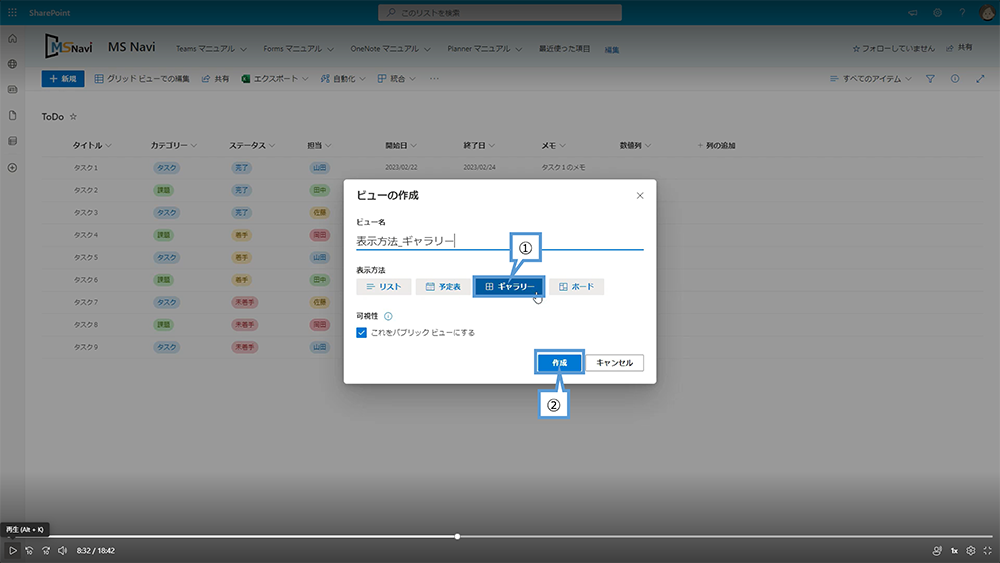Open the document file icon in left rail
Image resolution: width=1000 pixels, height=563 pixels.
(12, 115)
